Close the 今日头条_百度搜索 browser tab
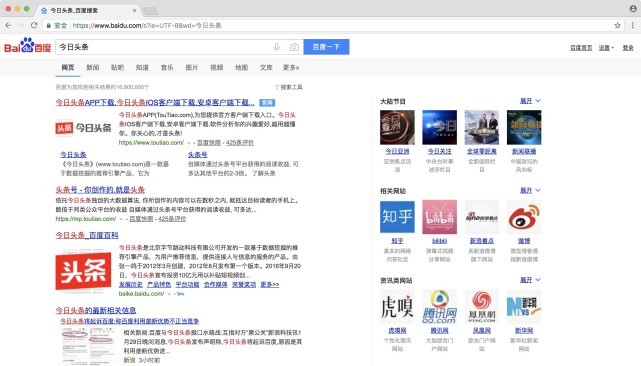Screen dimensions: 641x366 [134, 11]
